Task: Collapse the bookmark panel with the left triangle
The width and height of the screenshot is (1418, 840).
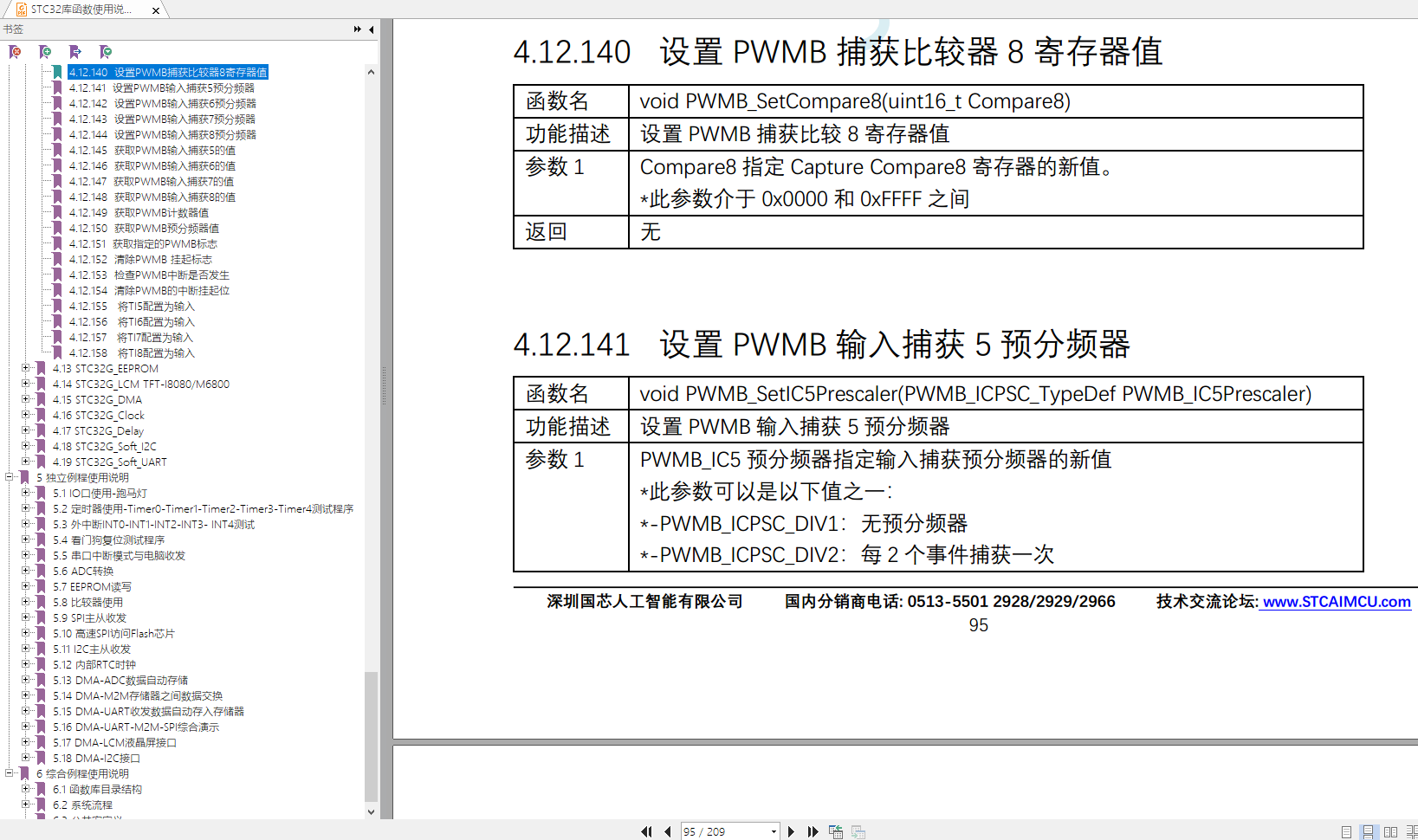Action: (x=372, y=29)
